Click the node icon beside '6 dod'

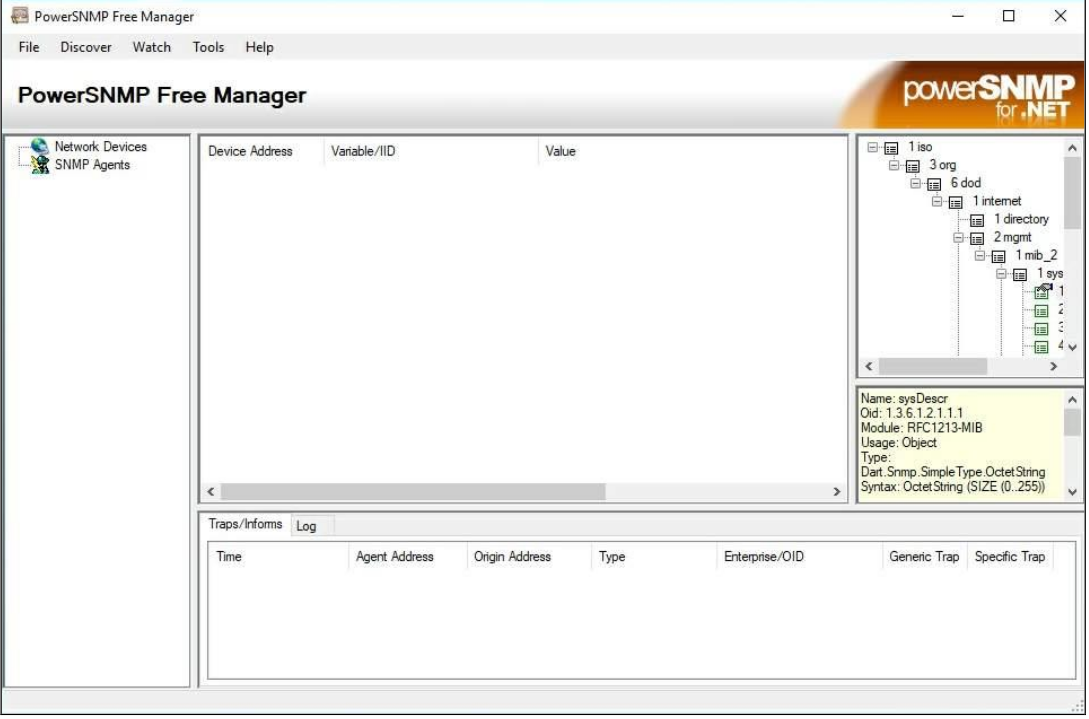[934, 184]
